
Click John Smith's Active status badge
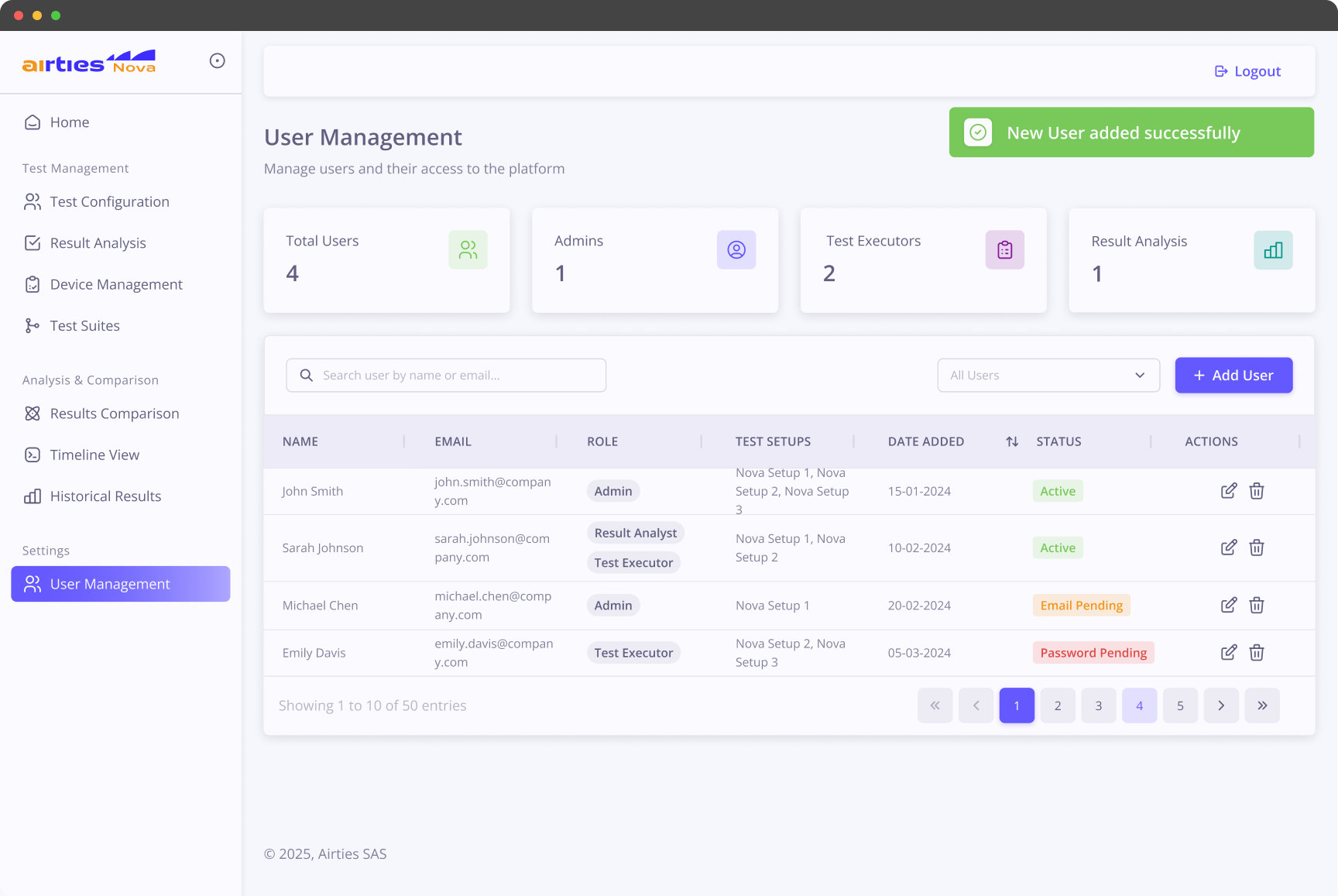click(x=1058, y=491)
